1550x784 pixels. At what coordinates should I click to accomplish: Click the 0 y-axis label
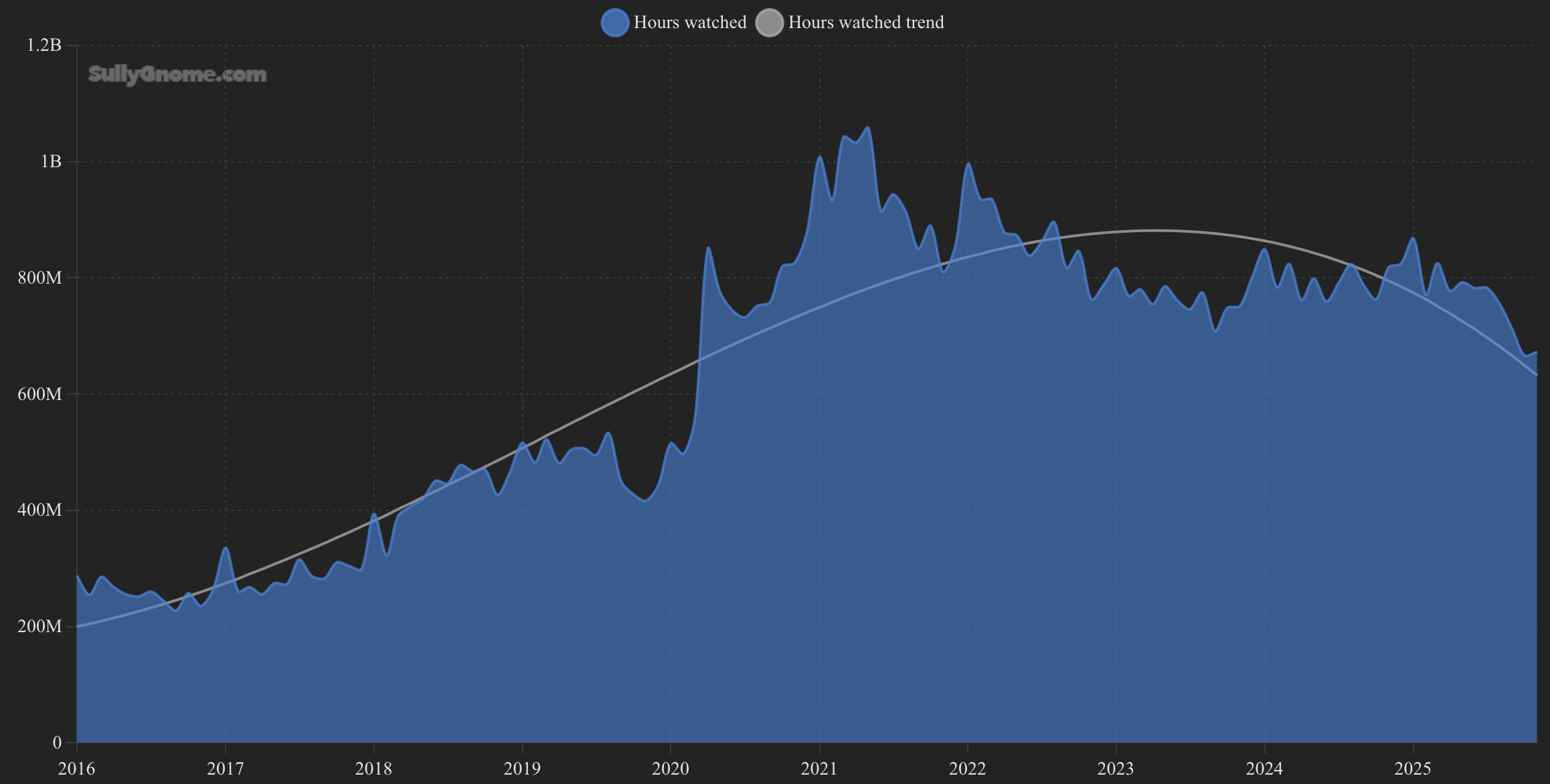tap(57, 743)
